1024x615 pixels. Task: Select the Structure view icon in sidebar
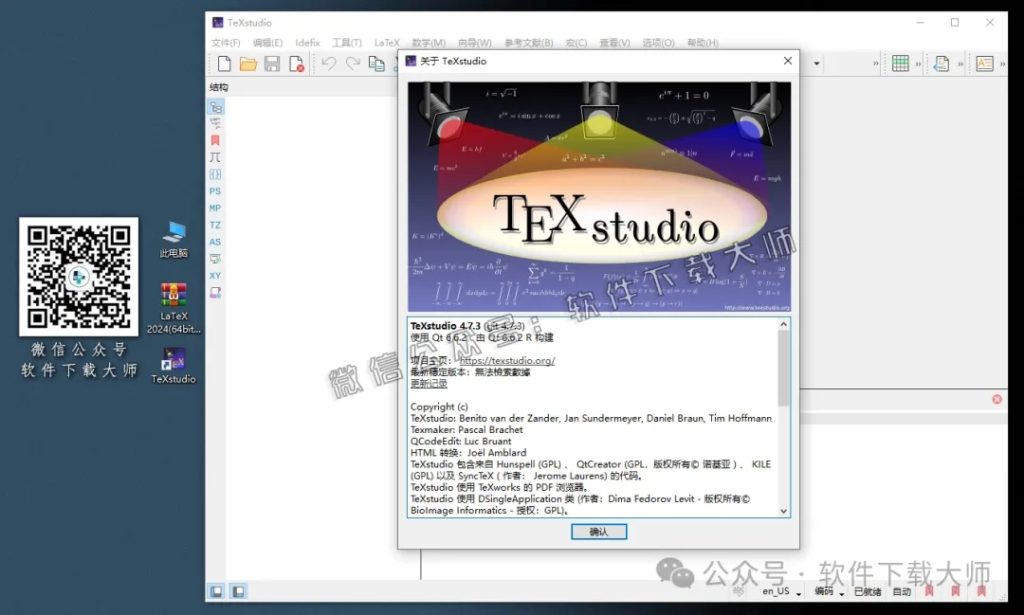215,107
